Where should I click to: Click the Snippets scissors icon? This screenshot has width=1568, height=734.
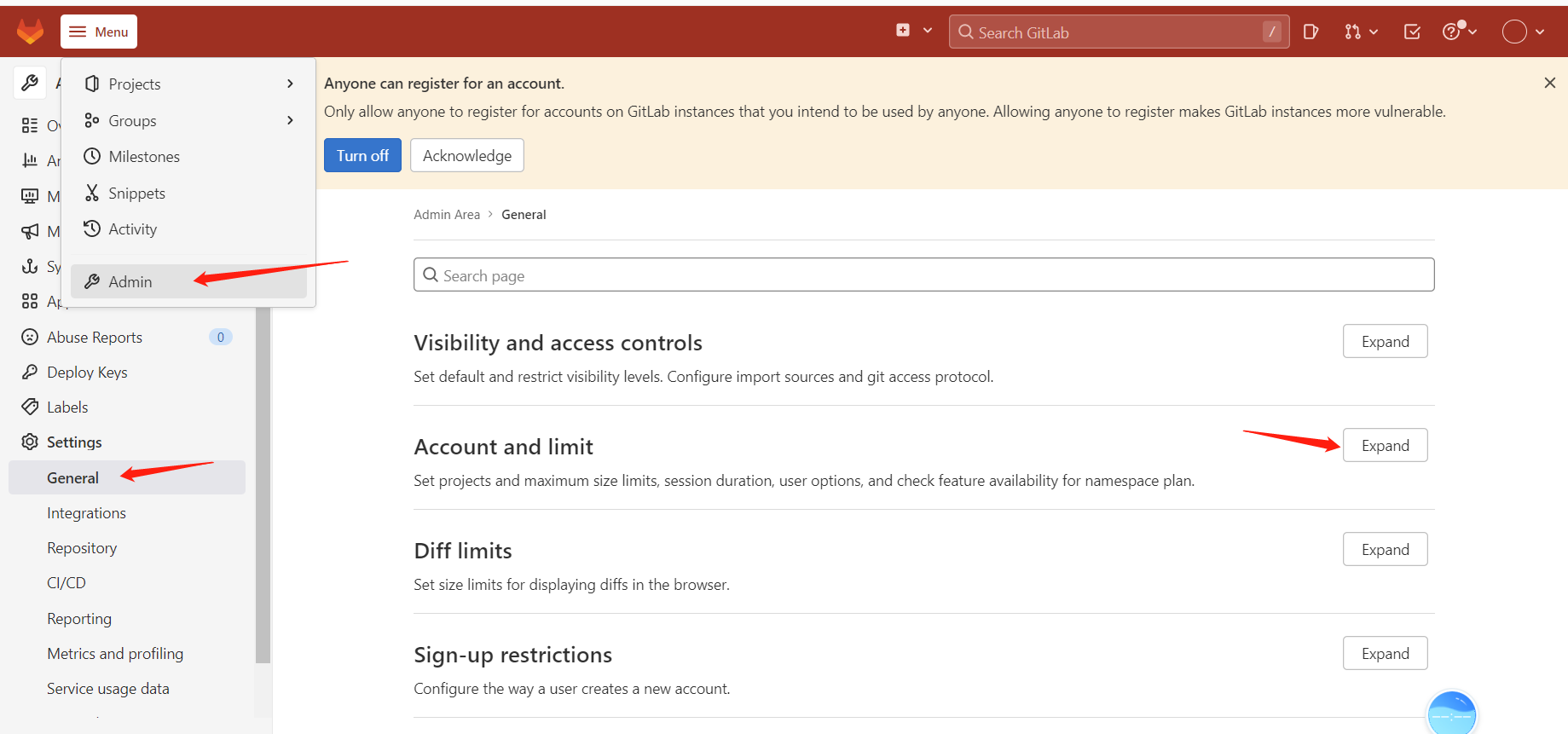[92, 193]
